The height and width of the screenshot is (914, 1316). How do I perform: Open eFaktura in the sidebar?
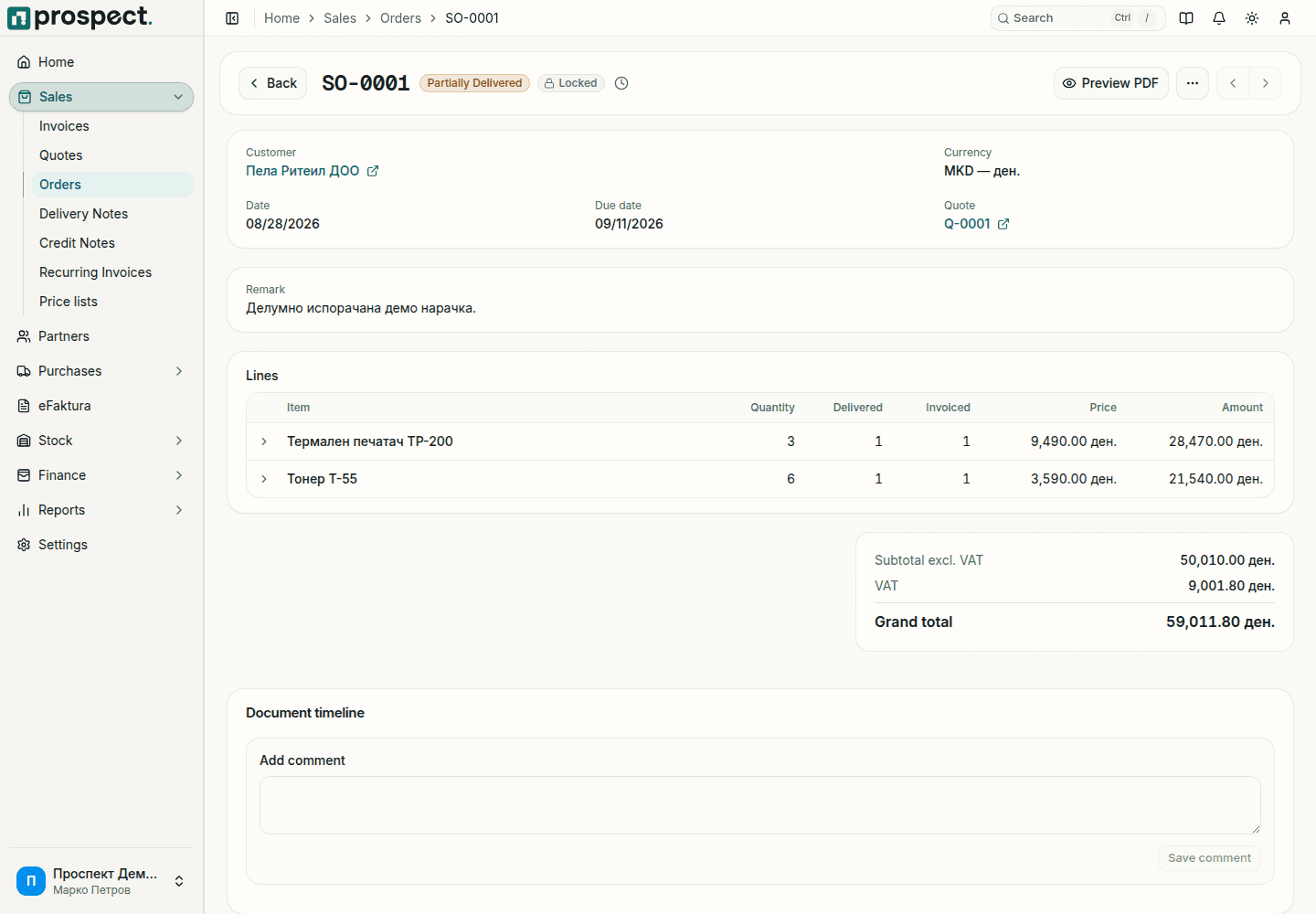click(x=101, y=406)
